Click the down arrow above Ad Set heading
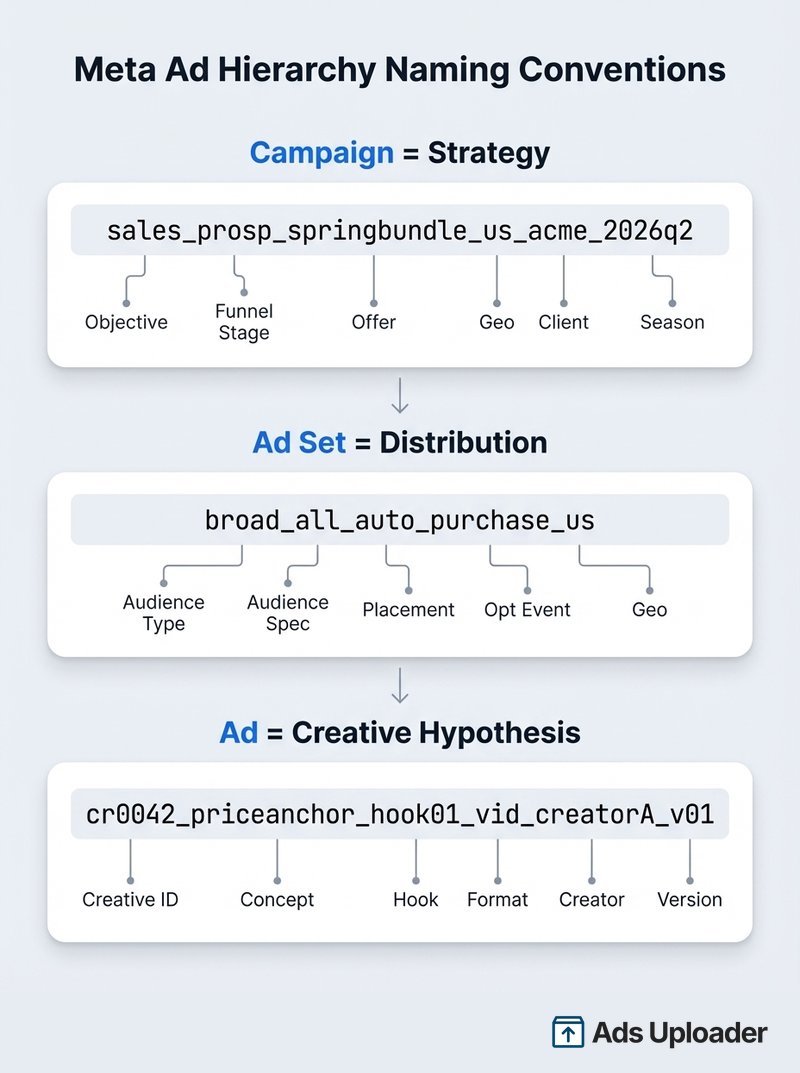Image resolution: width=800 pixels, height=1073 pixels. [x=400, y=398]
